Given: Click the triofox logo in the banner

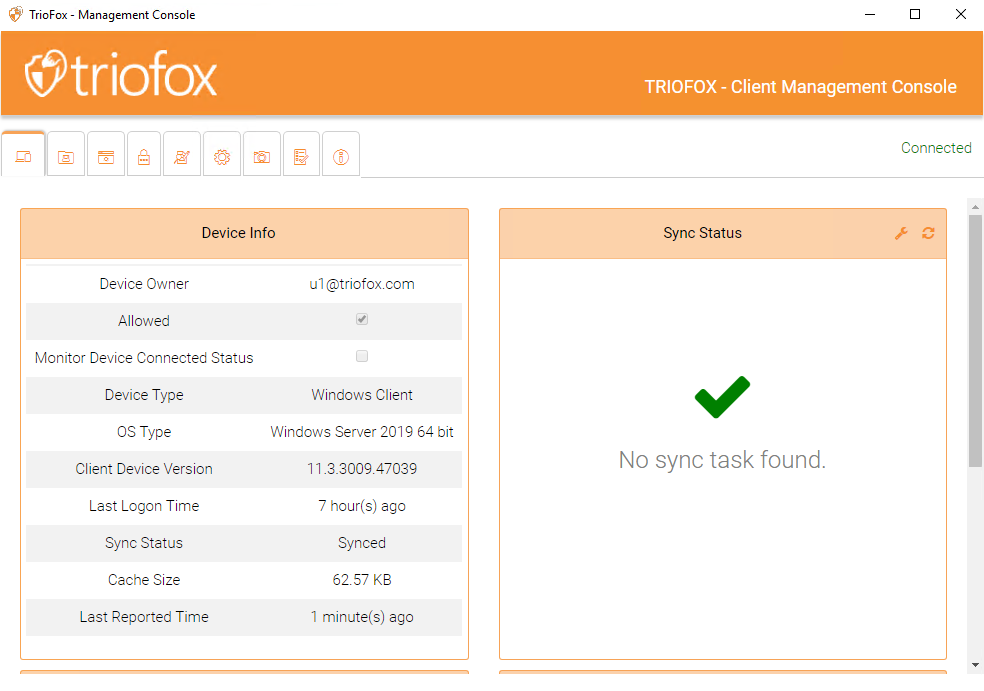Looking at the screenshot, I should point(121,74).
